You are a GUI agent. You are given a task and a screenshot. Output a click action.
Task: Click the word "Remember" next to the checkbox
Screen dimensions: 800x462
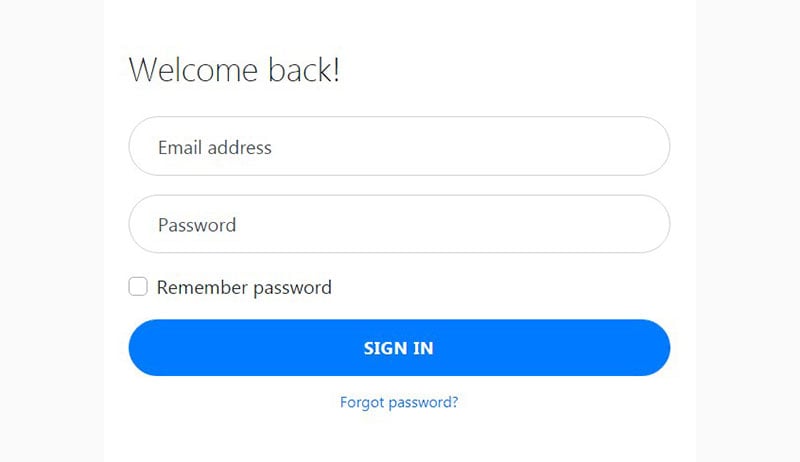[203, 287]
